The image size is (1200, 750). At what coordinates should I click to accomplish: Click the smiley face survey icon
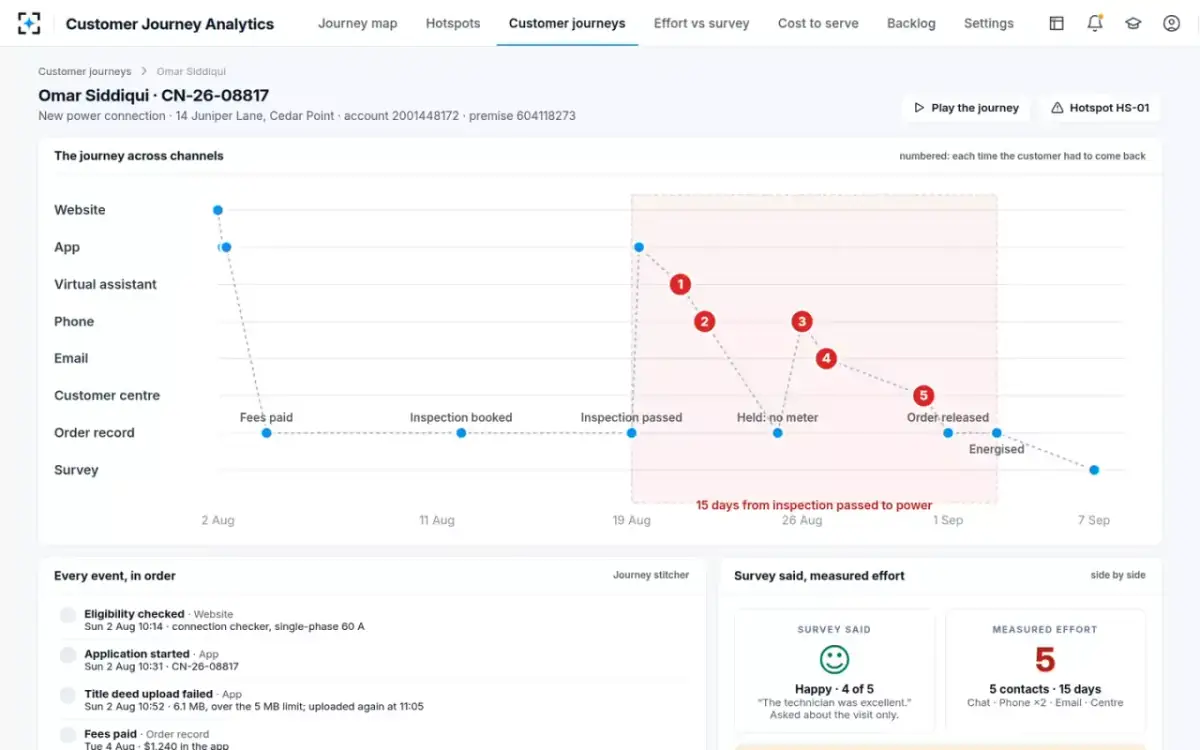pos(834,659)
